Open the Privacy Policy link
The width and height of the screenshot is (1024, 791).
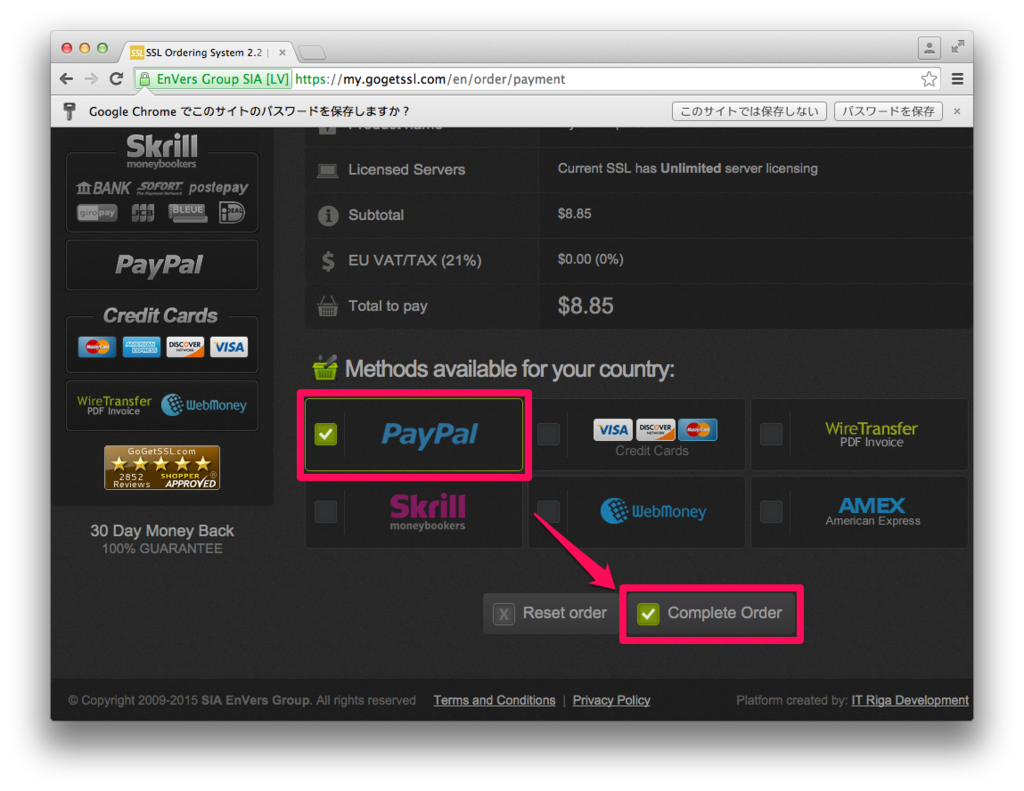611,700
